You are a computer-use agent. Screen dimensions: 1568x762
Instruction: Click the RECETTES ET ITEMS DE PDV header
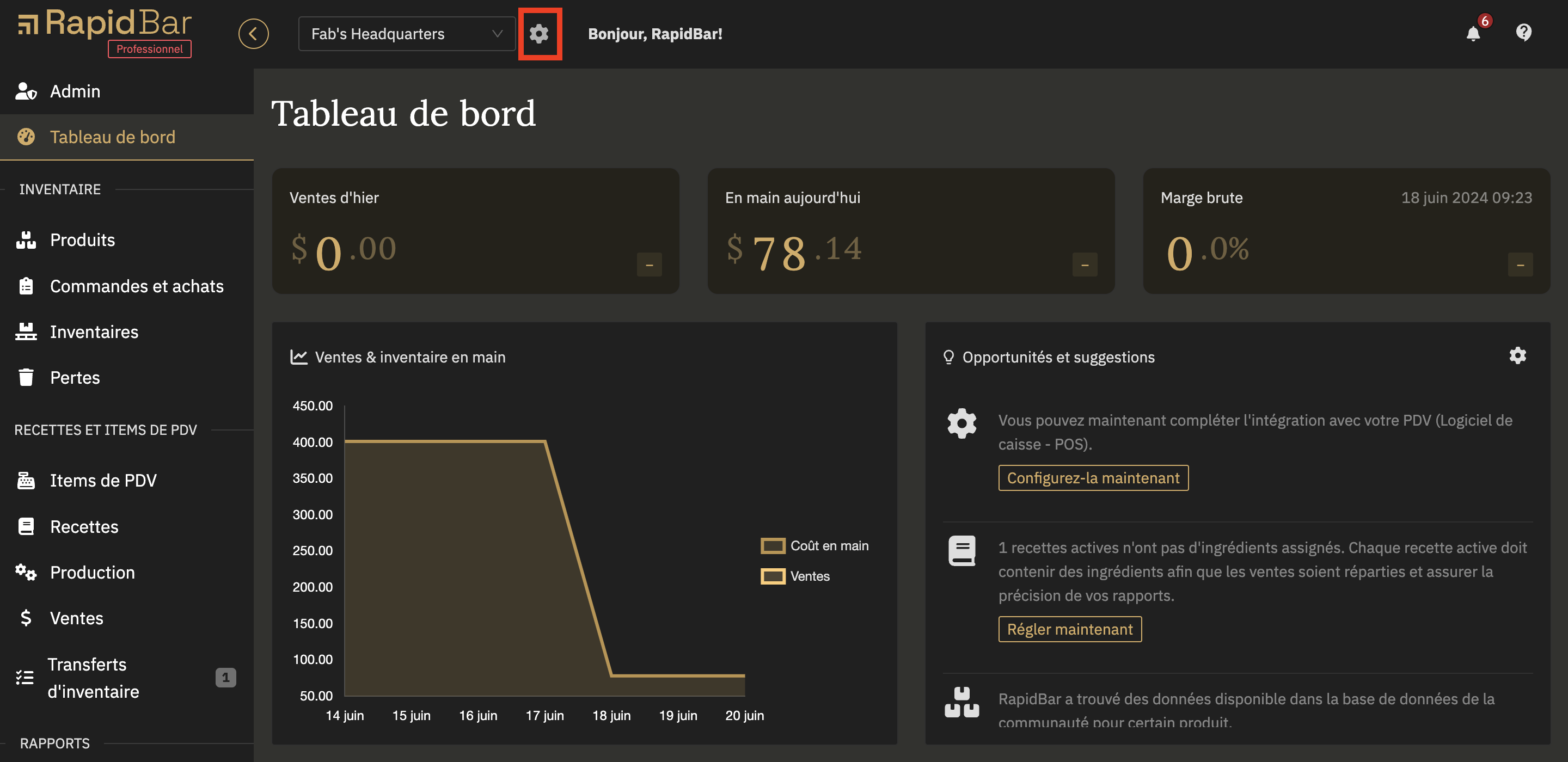click(x=105, y=429)
